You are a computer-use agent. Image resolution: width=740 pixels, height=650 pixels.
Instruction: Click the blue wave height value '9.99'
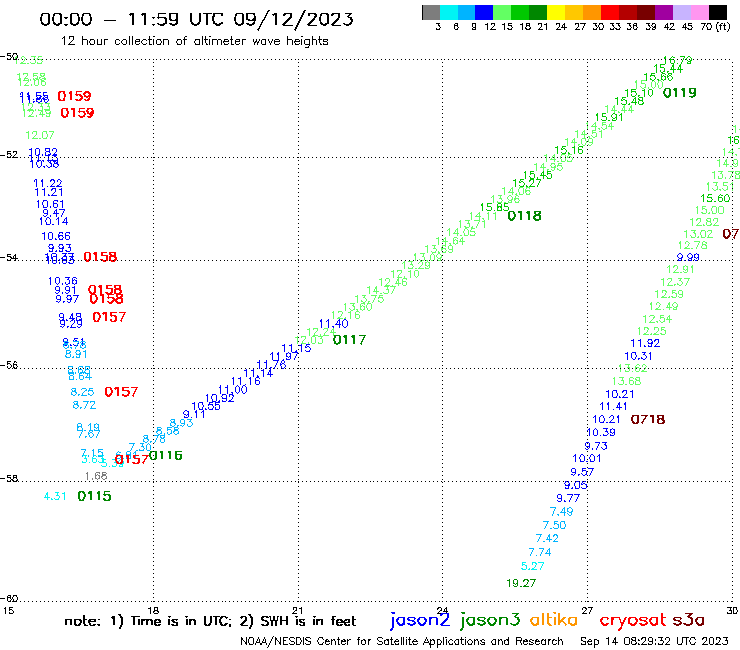[688, 257]
